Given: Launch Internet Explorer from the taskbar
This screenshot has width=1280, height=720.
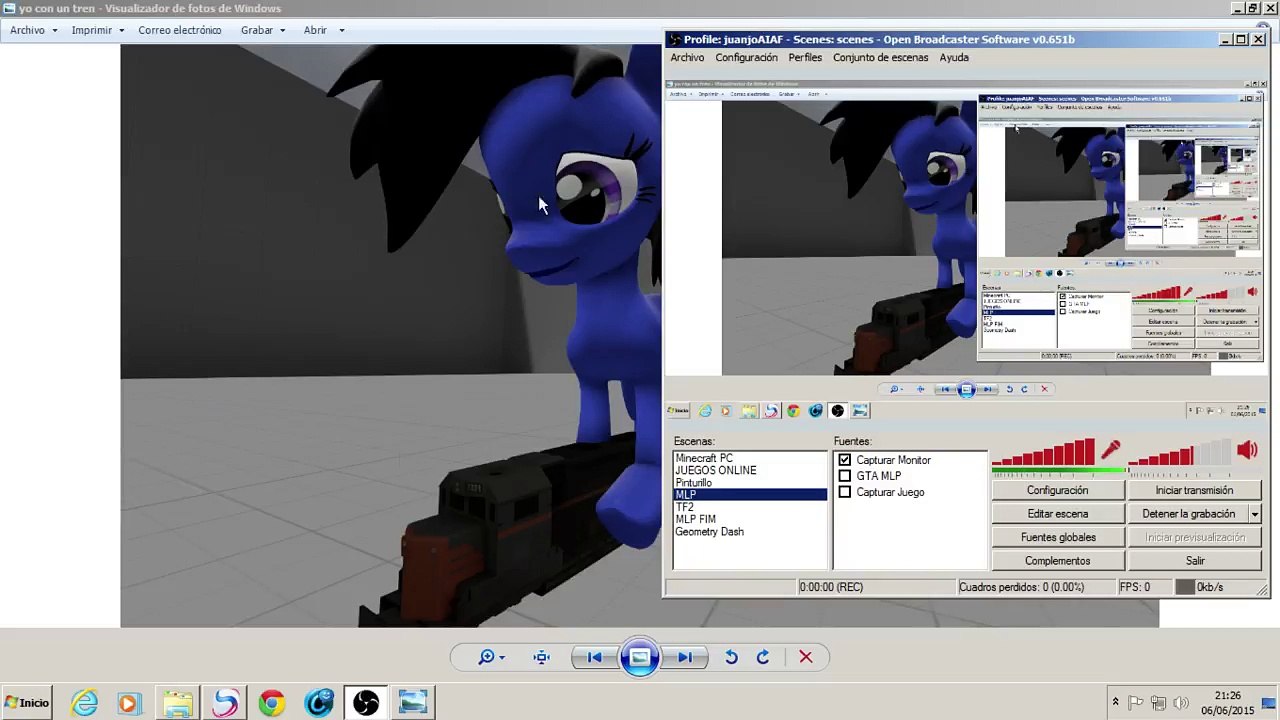Looking at the screenshot, I should point(84,704).
